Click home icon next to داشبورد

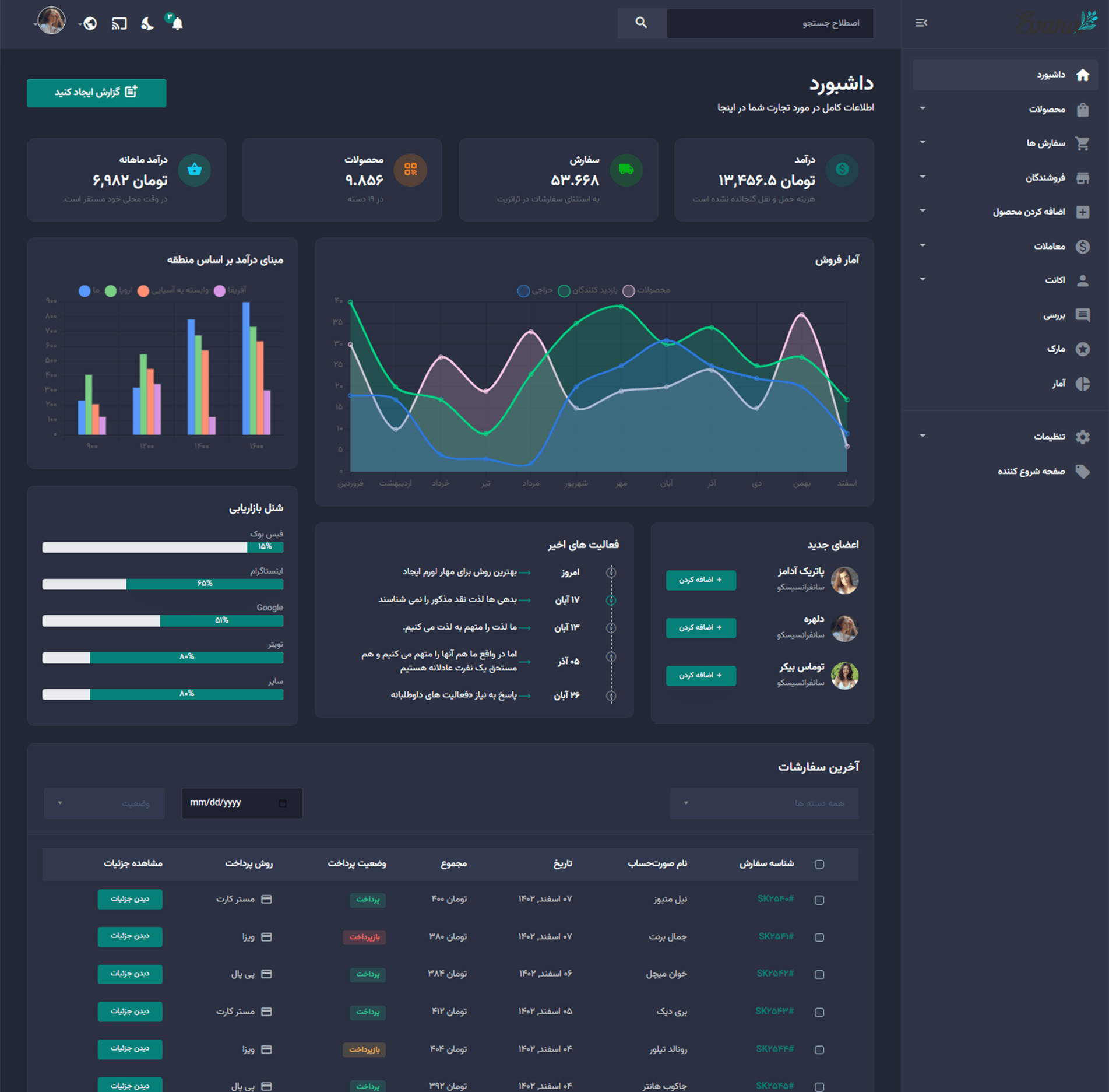1083,75
